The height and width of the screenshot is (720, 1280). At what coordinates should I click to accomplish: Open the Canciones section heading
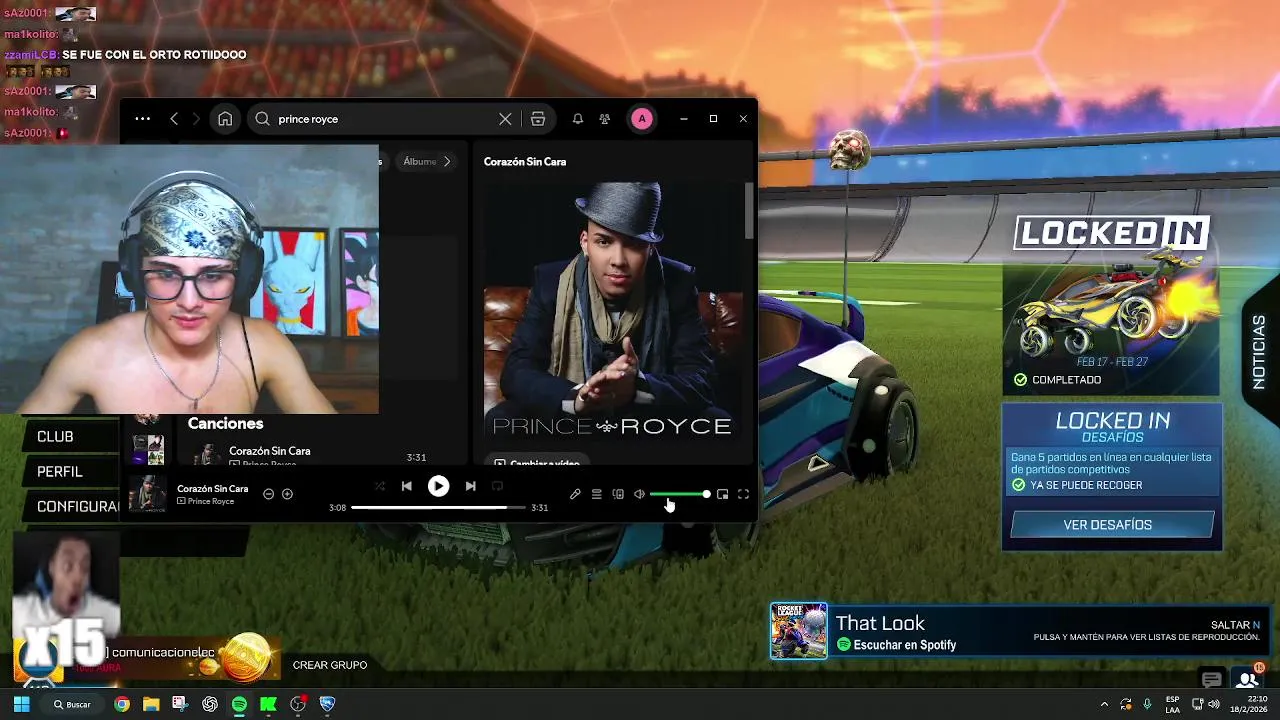click(x=225, y=424)
